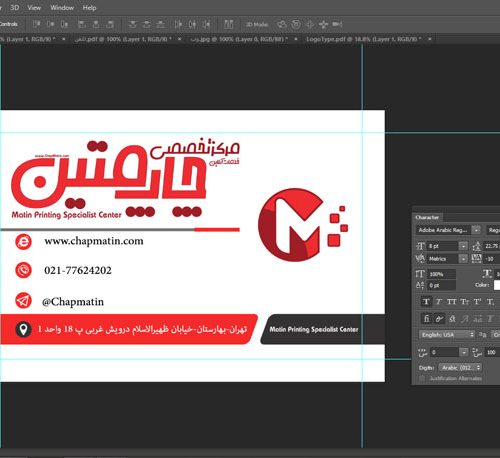This screenshot has width=500, height=458.
Task: Open the Metrics kerning dropdown
Action: click(x=463, y=258)
